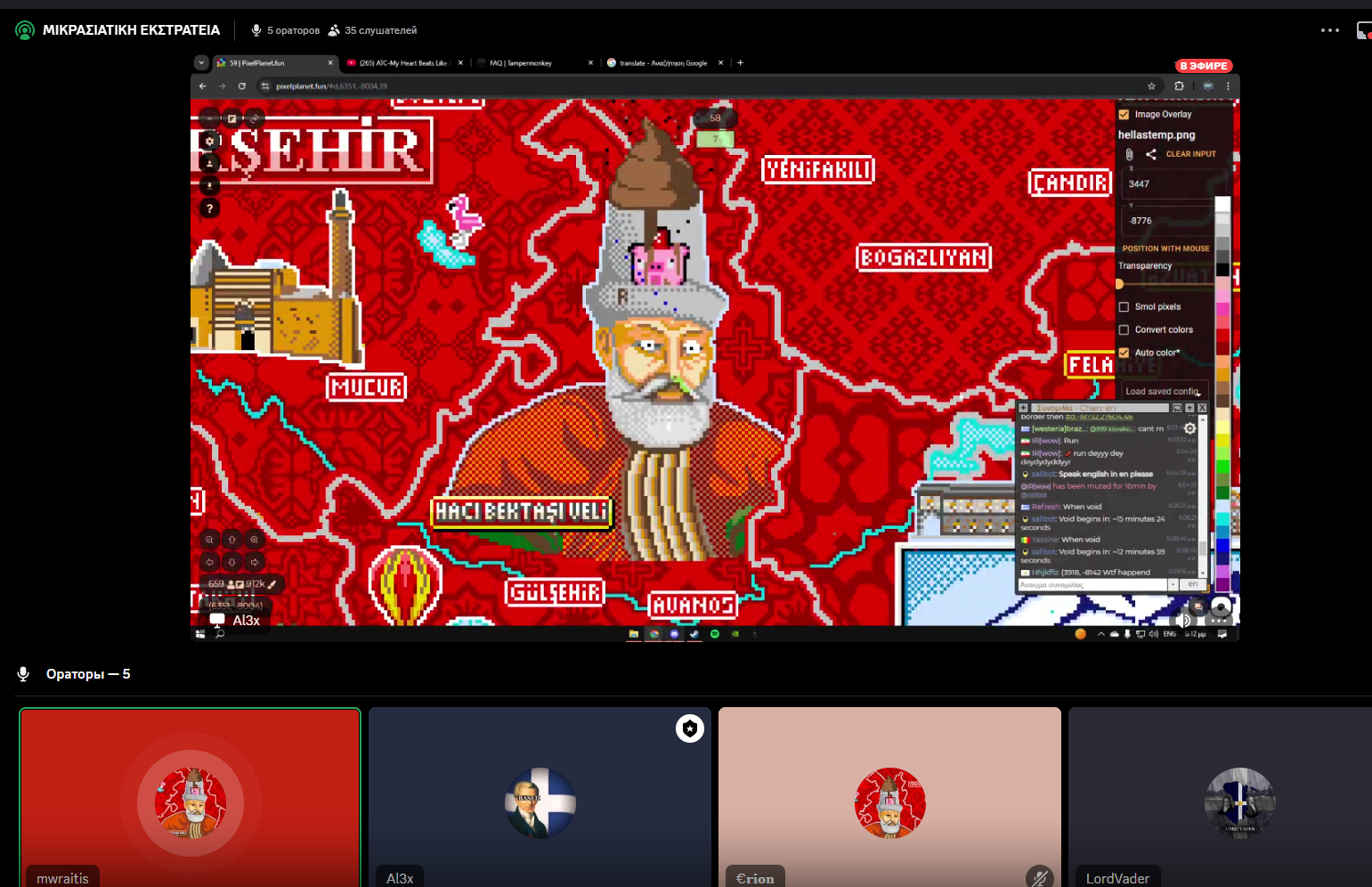The image size is (1372, 887).
Task: Click the Chrome icon in streamed taskbar
Action: (x=654, y=634)
